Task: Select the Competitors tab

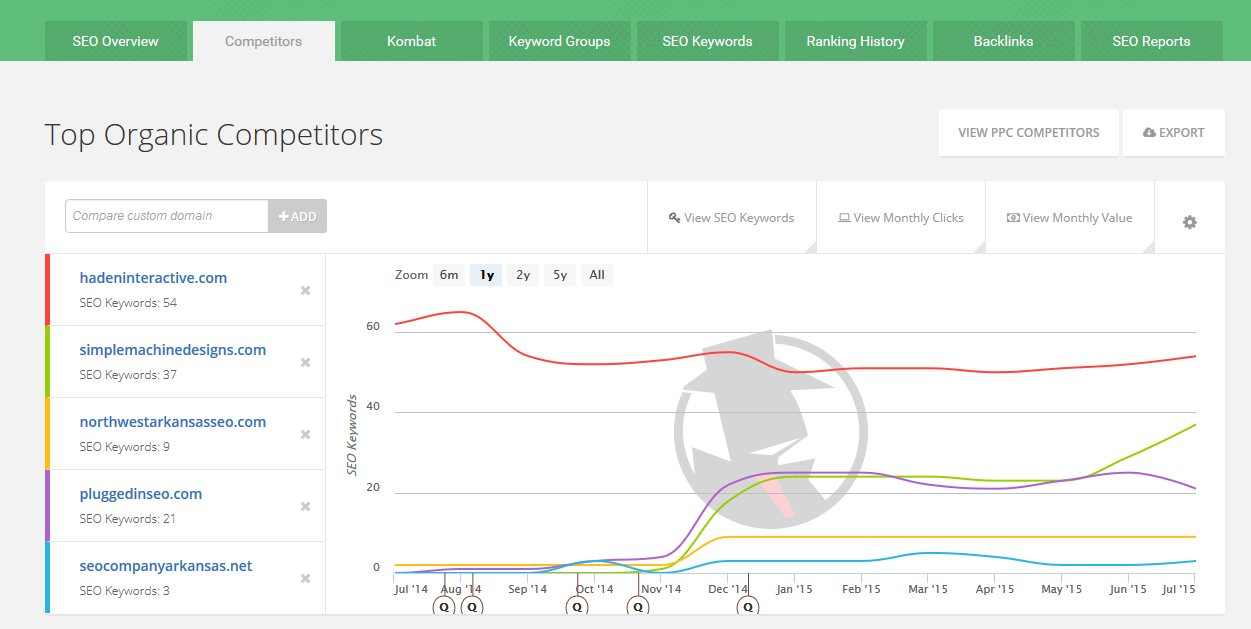Action: (x=264, y=41)
